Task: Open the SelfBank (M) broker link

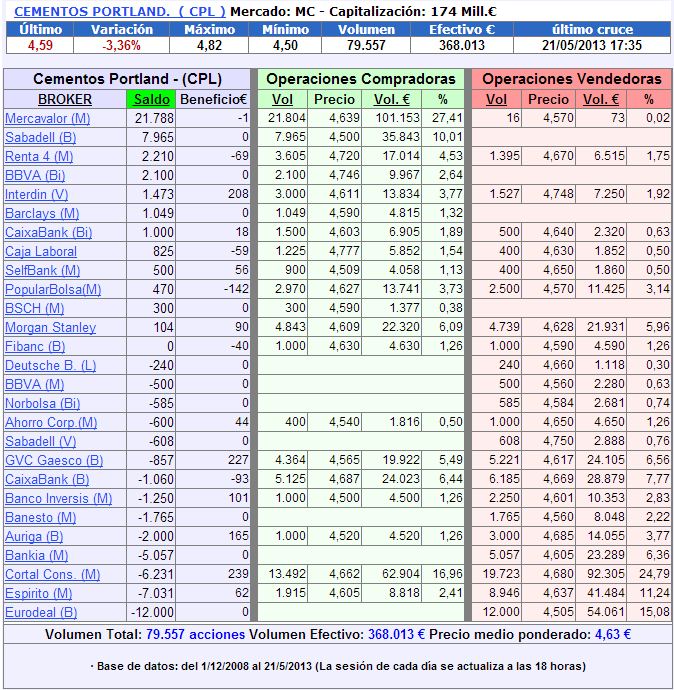Action: pyautogui.click(x=42, y=270)
